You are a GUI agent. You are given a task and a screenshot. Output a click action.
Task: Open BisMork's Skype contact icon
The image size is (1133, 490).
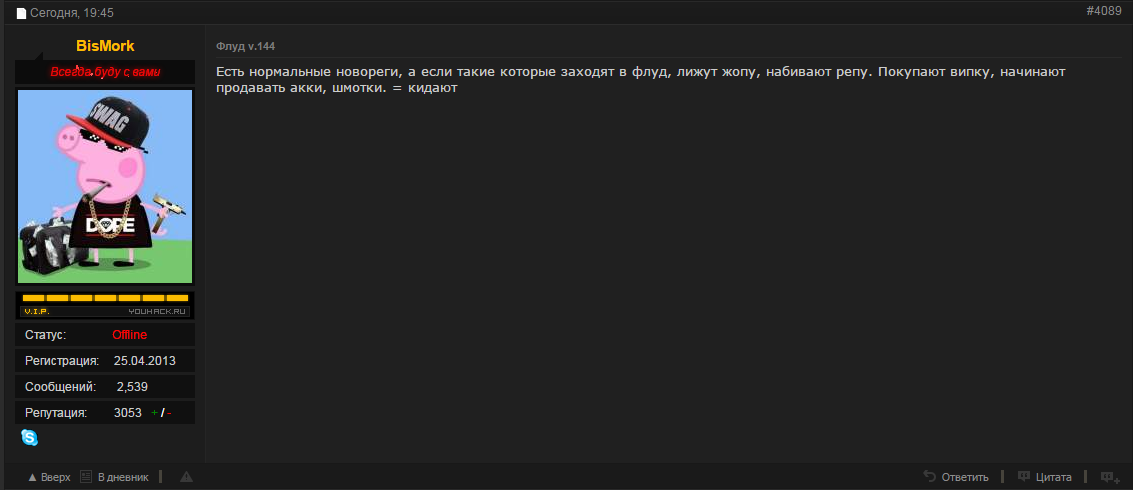[30, 437]
